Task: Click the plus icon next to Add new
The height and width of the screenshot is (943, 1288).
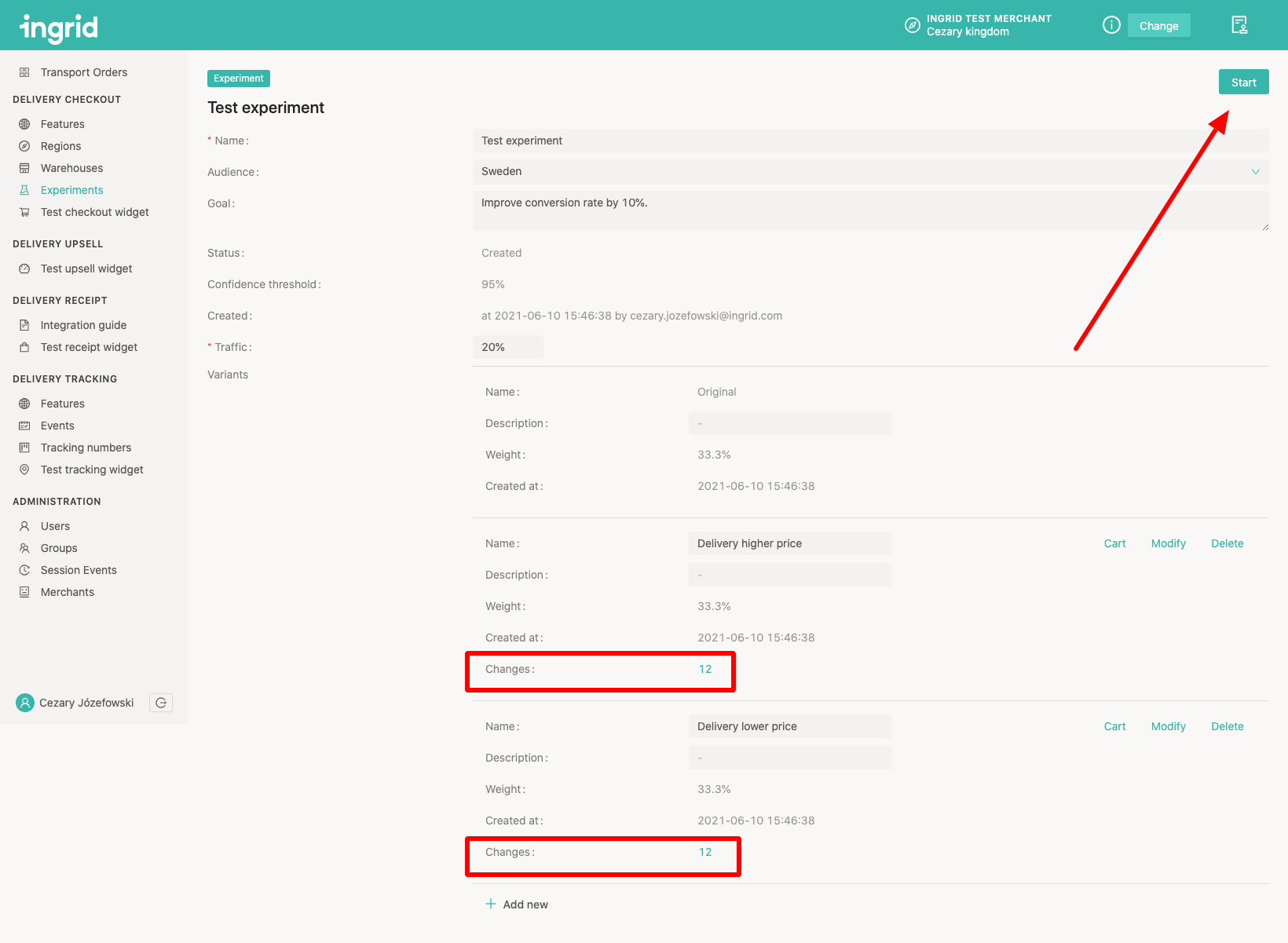Action: (491, 904)
